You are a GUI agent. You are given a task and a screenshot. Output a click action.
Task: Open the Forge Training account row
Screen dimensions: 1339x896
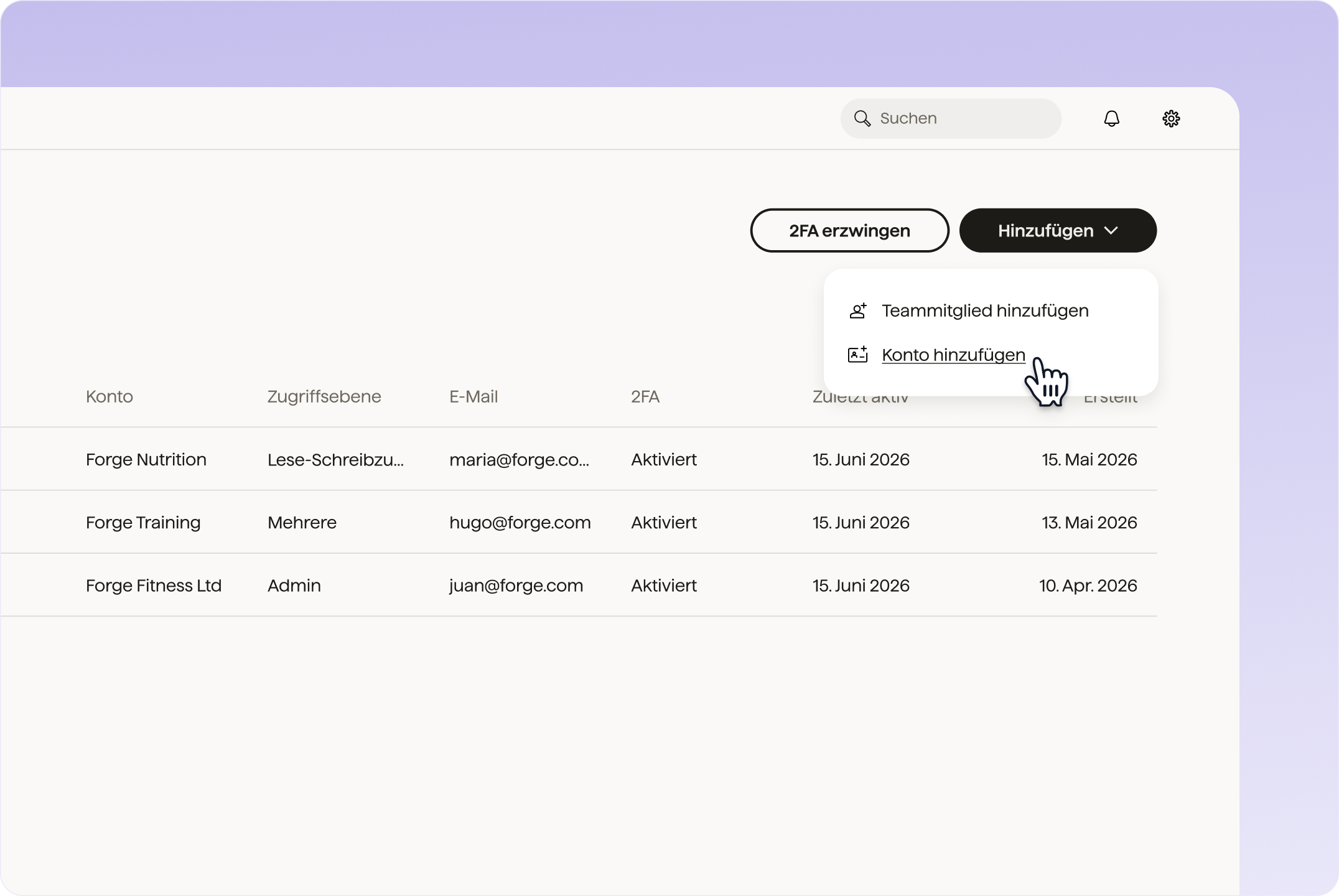coord(579,522)
